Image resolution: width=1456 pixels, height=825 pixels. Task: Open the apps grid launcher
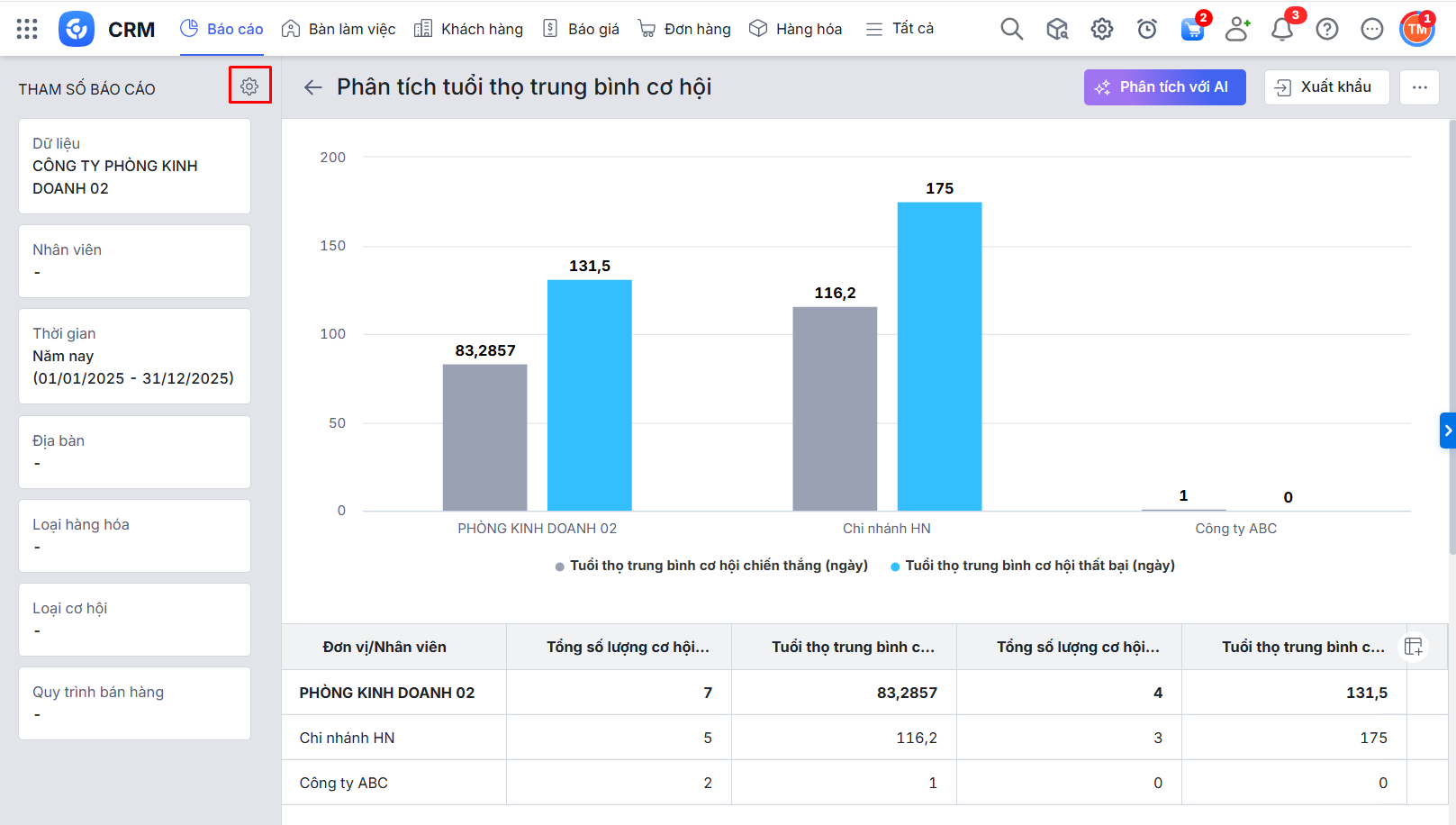point(27,29)
